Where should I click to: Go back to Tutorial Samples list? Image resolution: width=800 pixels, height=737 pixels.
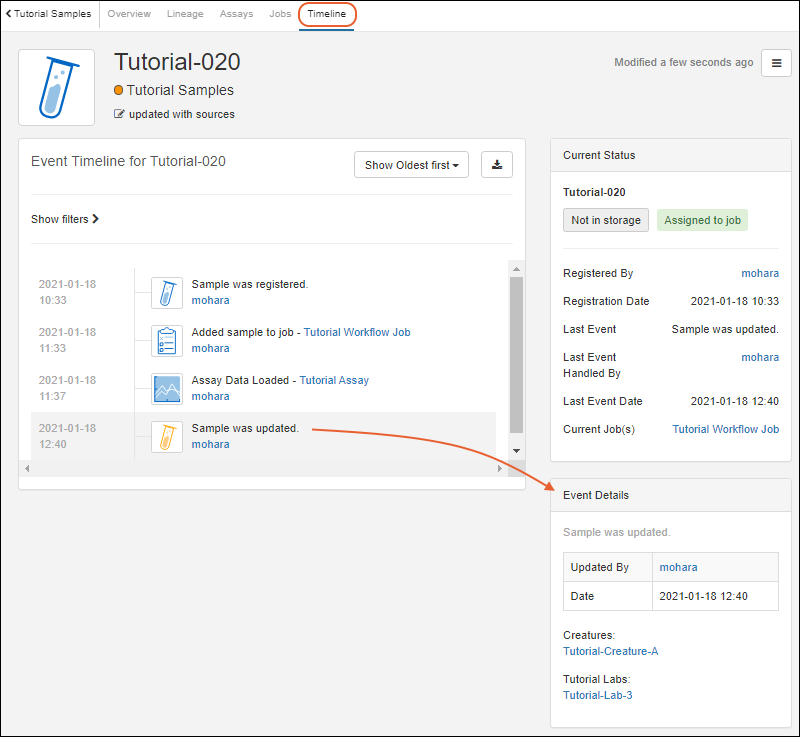(x=49, y=14)
